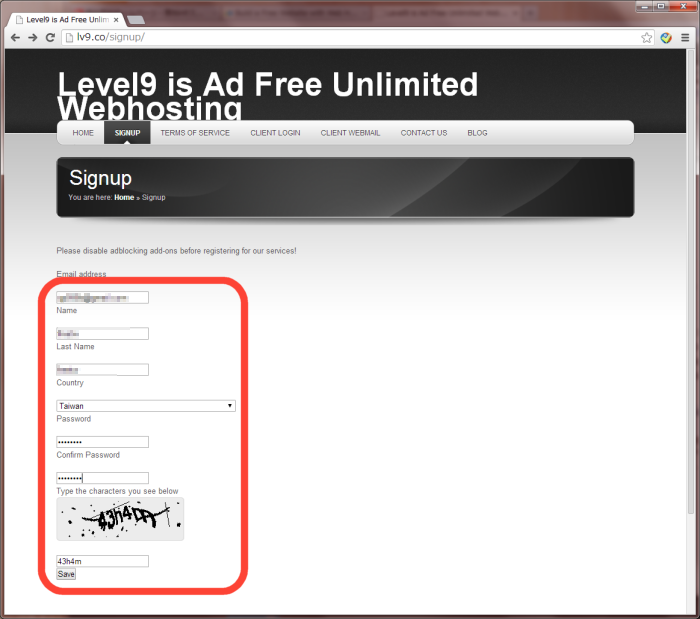Select the Level9 is Ad Free tab
The image size is (700, 619).
67,20
